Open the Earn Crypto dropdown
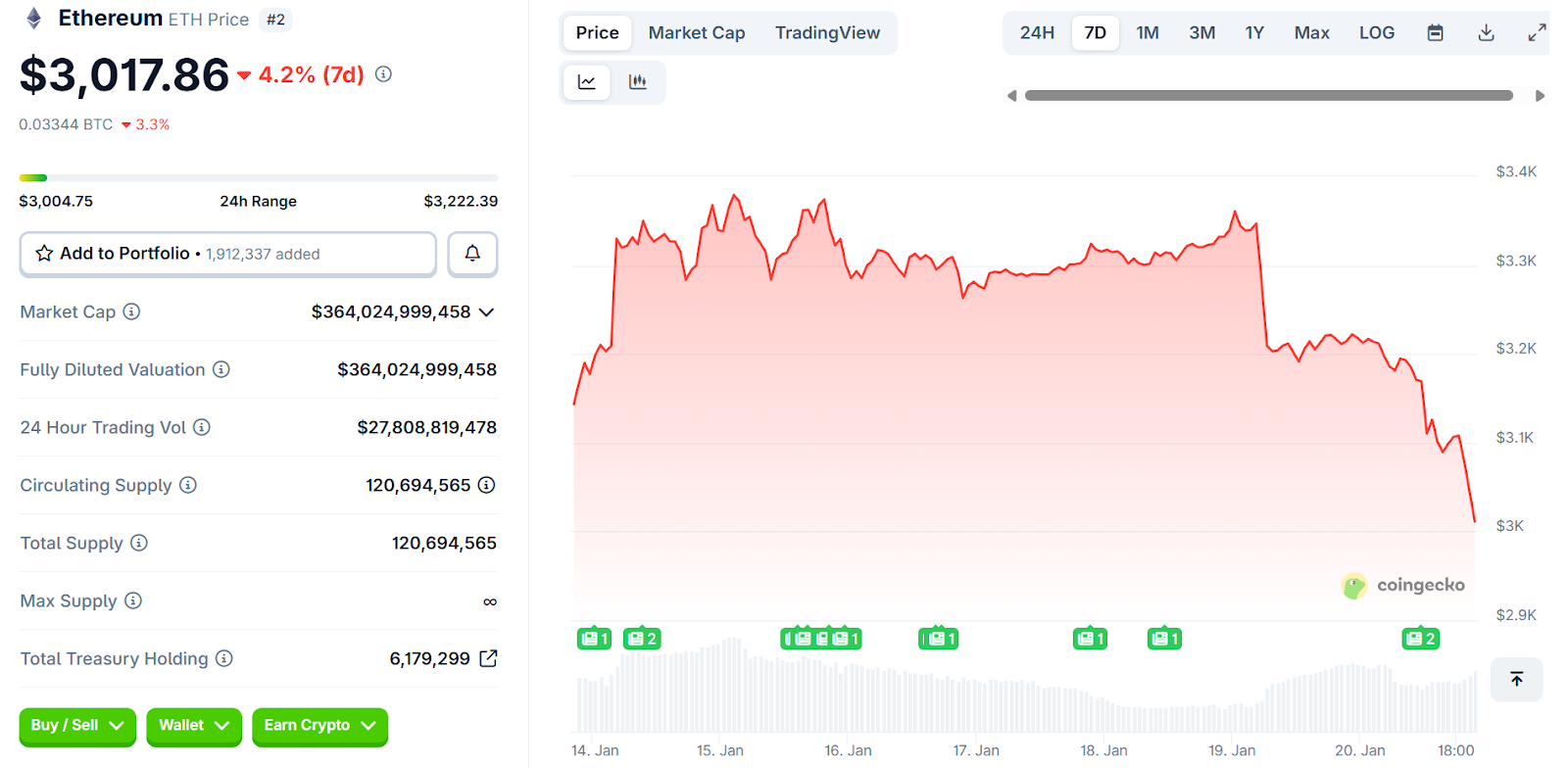This screenshot has width=1568, height=768. click(x=319, y=726)
